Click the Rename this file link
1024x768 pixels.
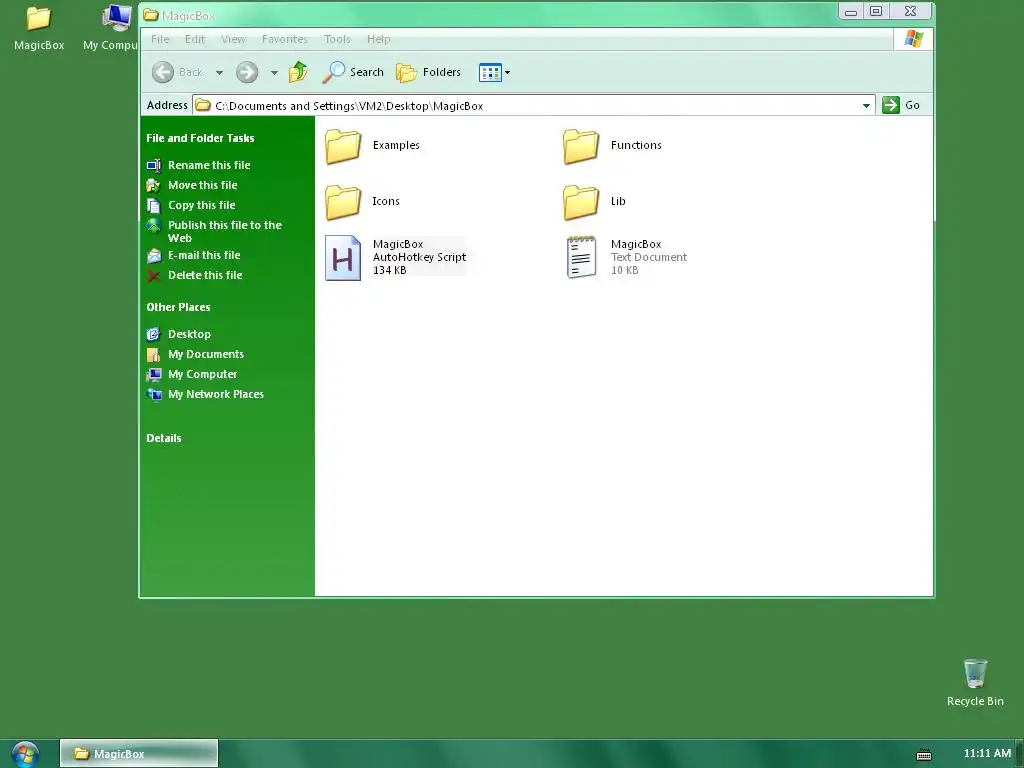pyautogui.click(x=209, y=165)
